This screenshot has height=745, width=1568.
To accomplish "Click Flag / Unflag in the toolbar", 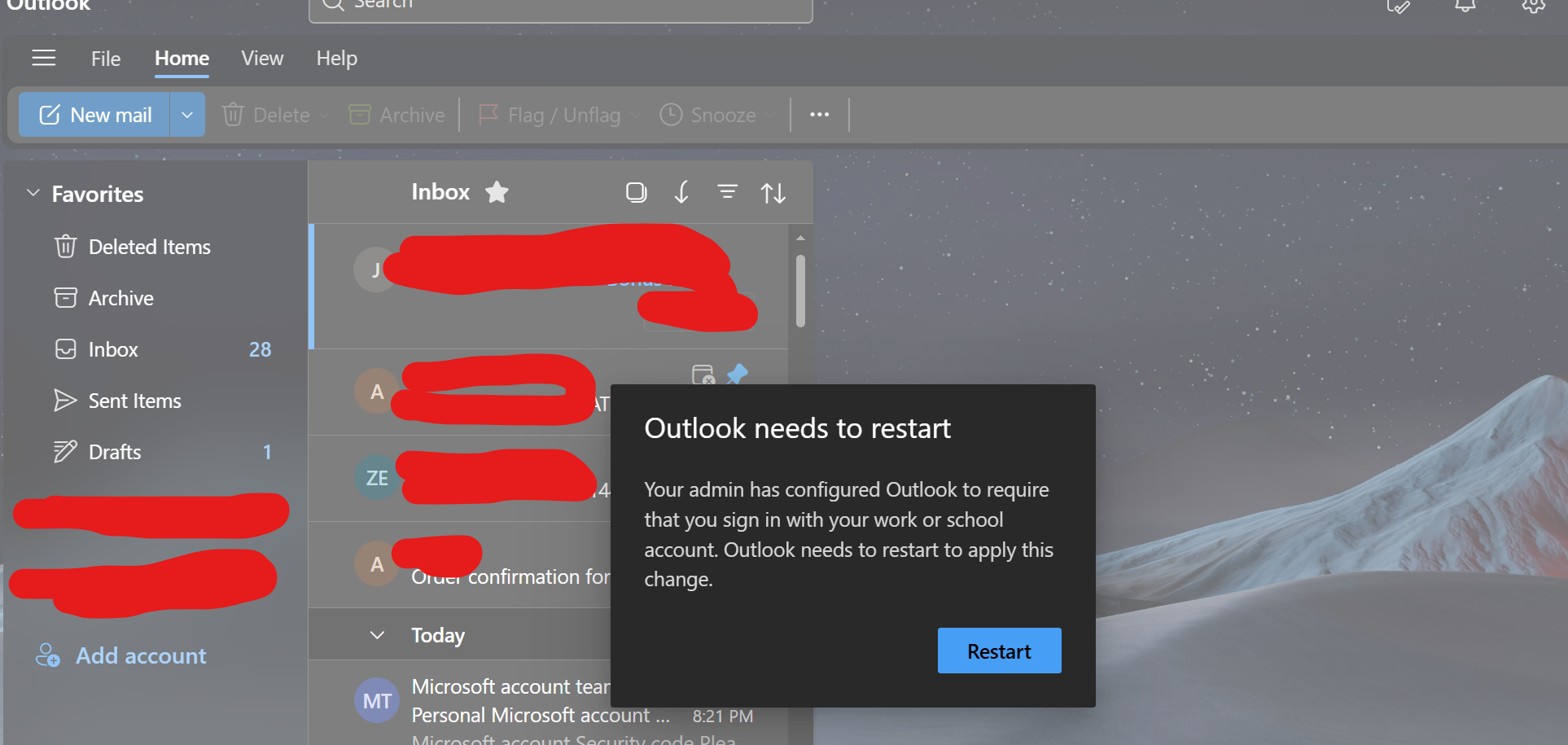I will (x=550, y=115).
